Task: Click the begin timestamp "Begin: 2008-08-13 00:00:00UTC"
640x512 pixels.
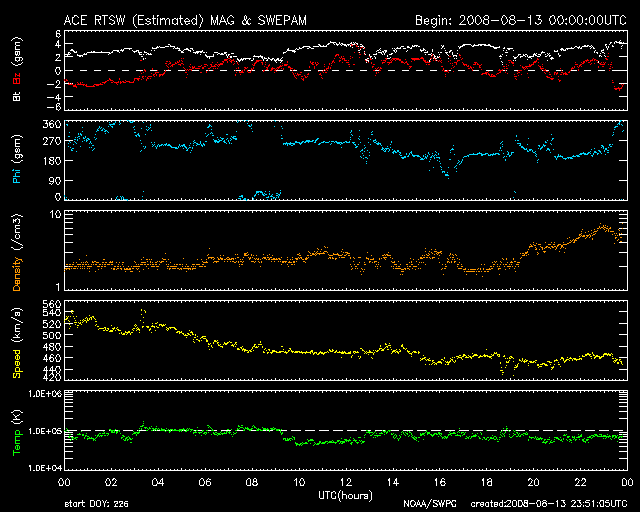Action: 521,20
